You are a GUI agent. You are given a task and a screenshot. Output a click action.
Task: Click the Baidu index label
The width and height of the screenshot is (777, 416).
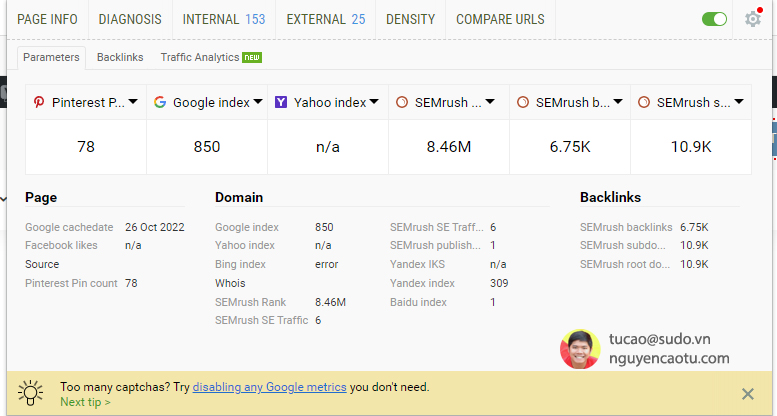point(418,302)
